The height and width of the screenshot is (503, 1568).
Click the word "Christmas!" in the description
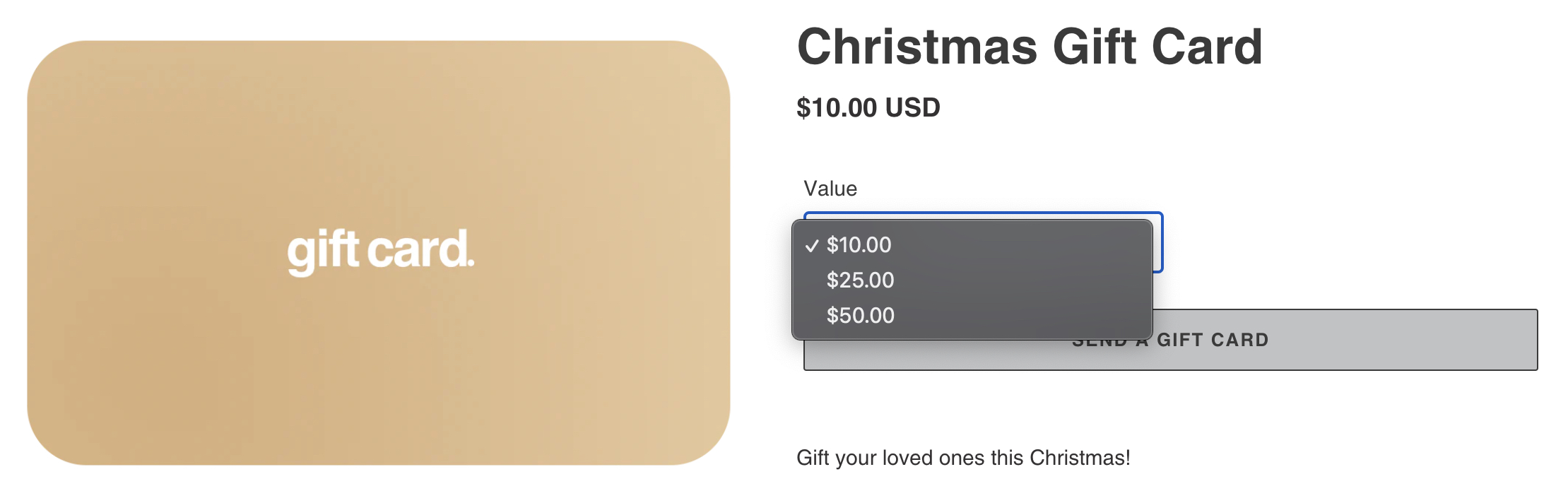(1080, 458)
